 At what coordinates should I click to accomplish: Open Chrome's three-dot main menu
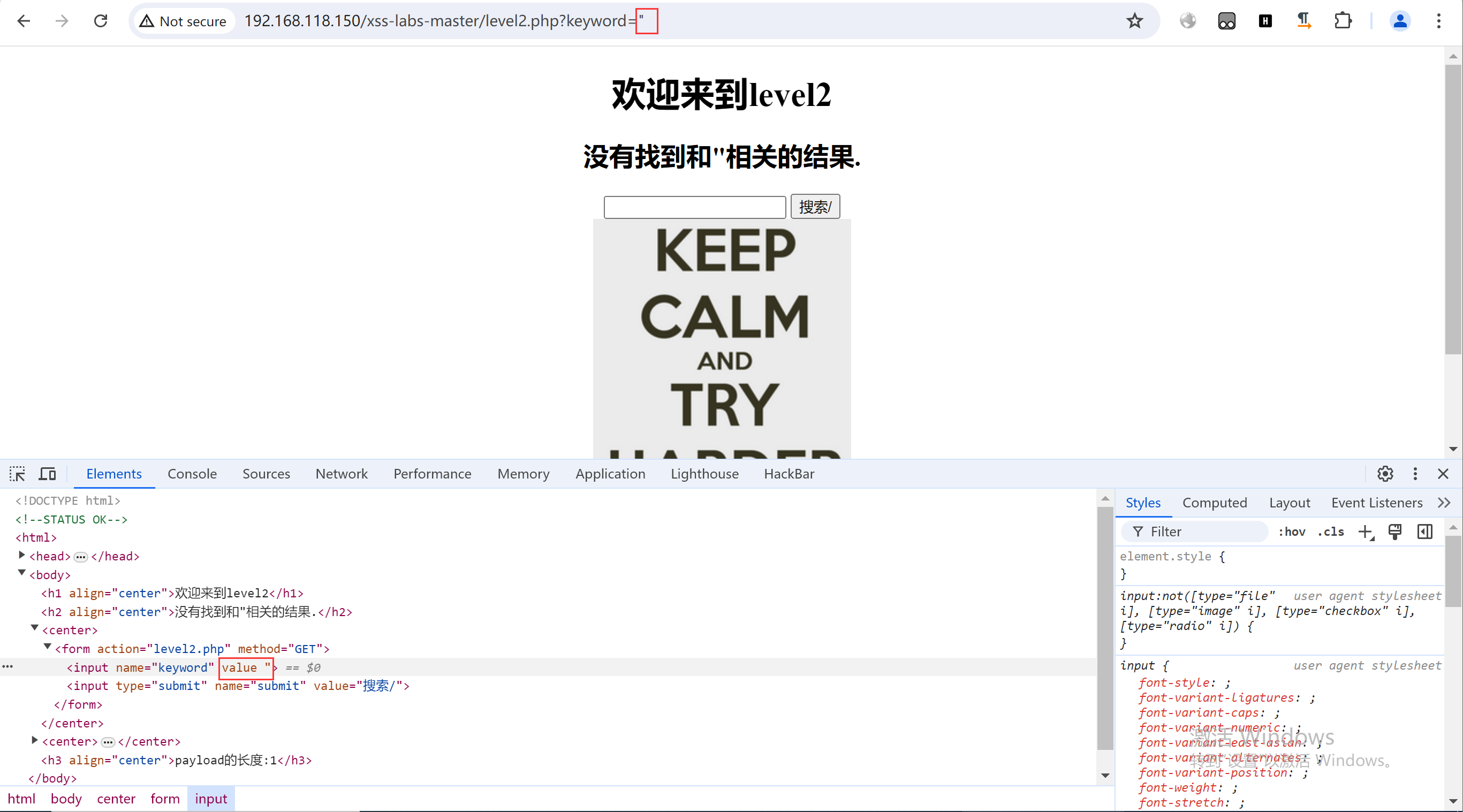(1438, 21)
